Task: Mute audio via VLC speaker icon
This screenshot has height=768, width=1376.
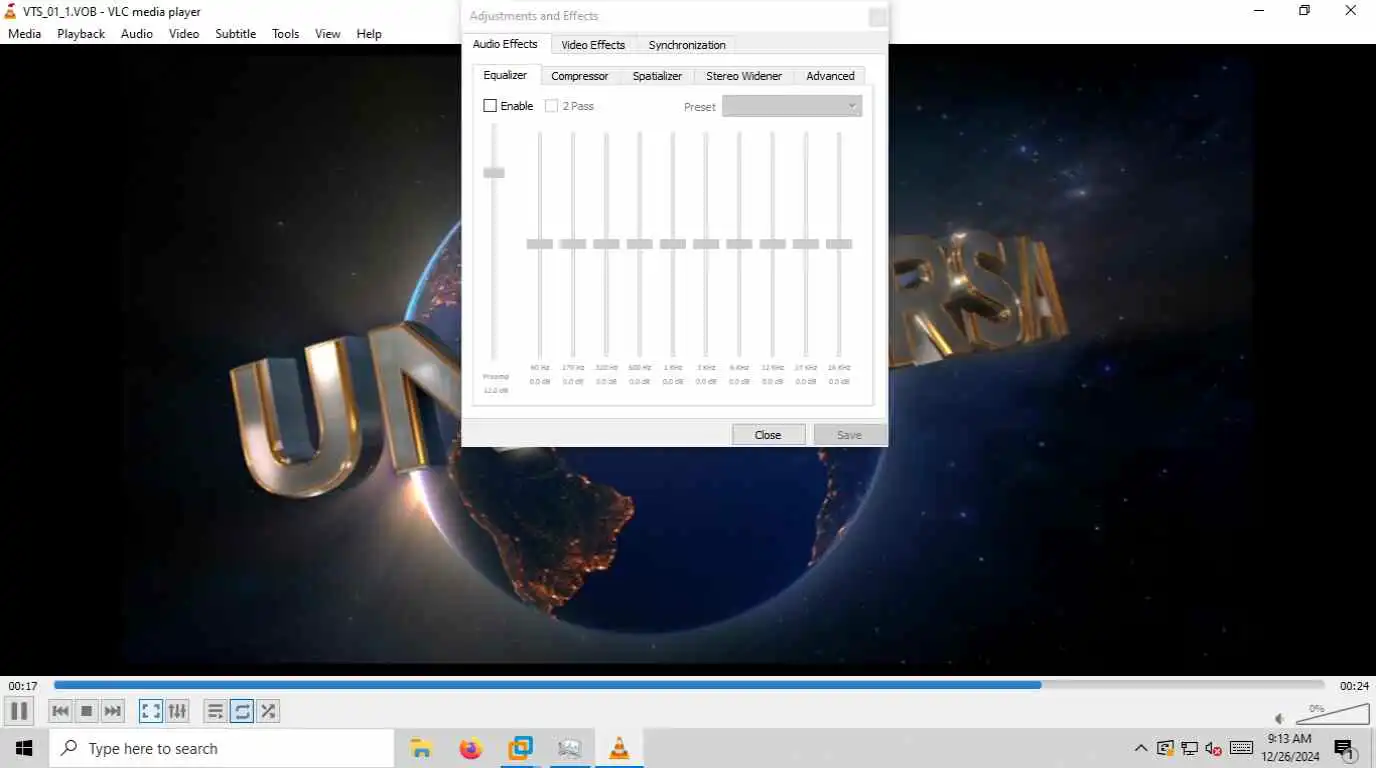Action: pyautogui.click(x=1279, y=718)
